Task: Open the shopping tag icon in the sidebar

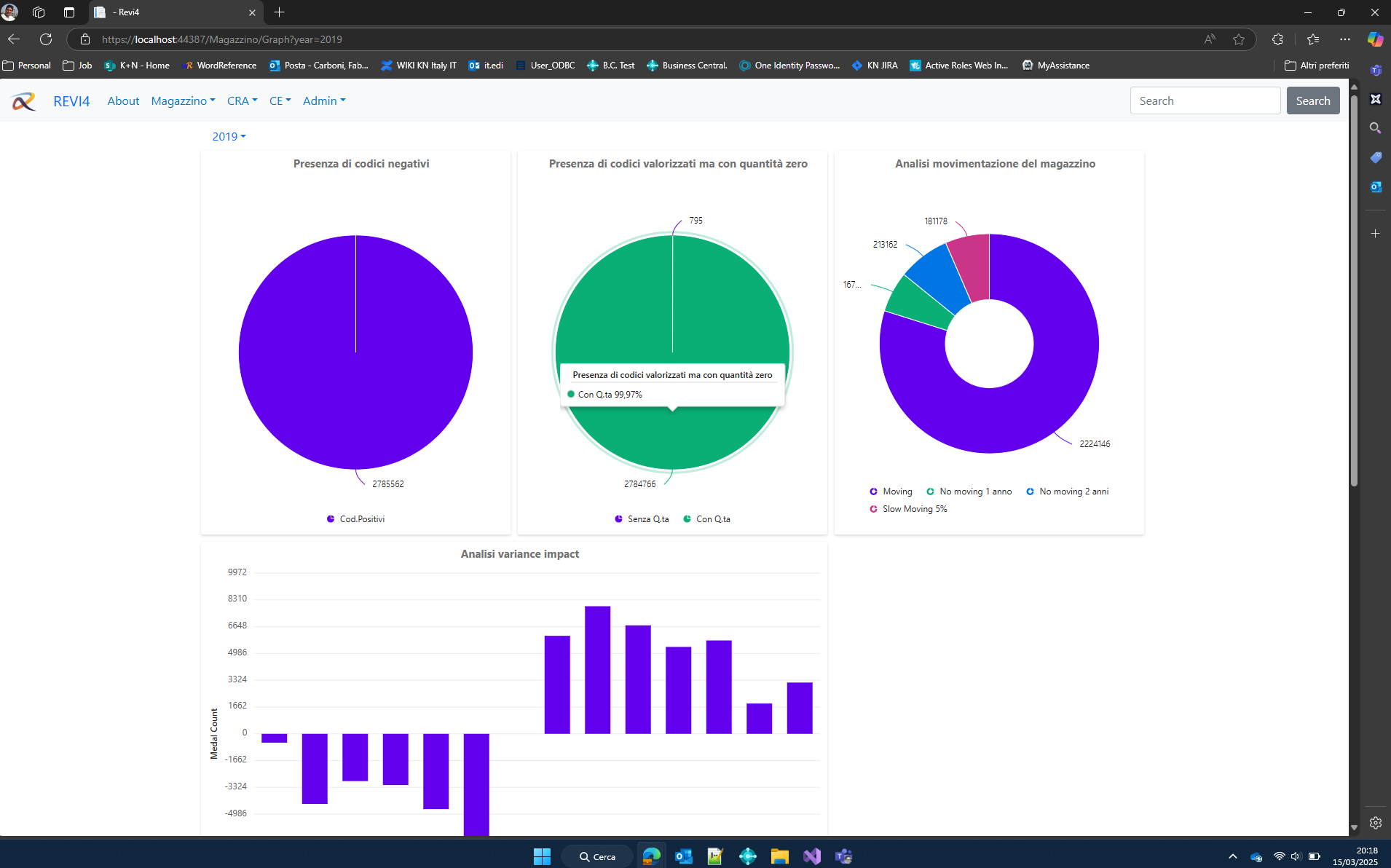Action: pos(1376,157)
